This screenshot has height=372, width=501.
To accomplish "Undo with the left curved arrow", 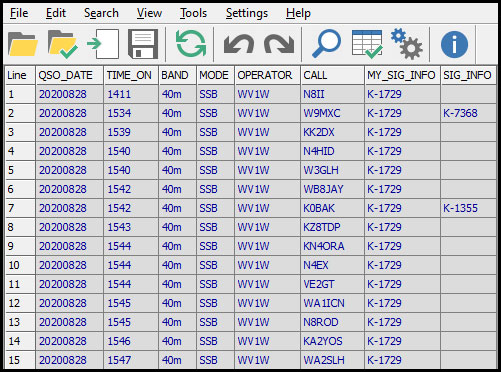I will point(239,44).
